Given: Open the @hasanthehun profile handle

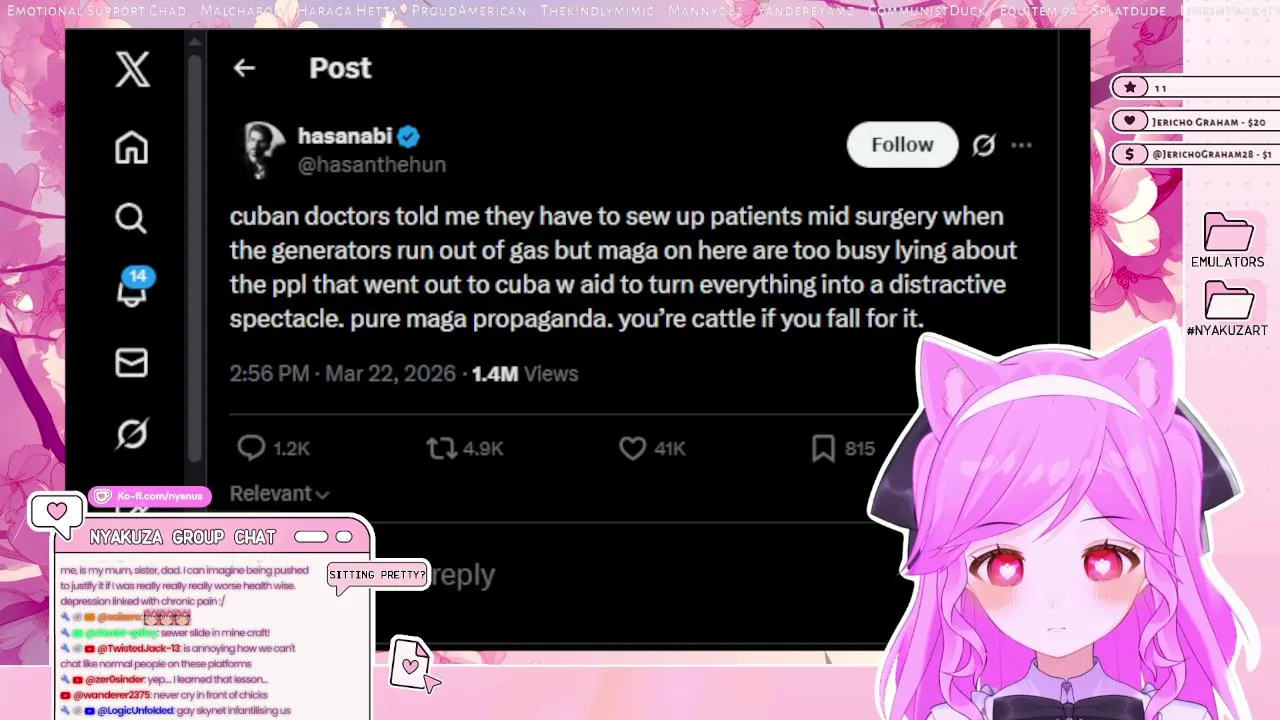Looking at the screenshot, I should click(x=372, y=165).
